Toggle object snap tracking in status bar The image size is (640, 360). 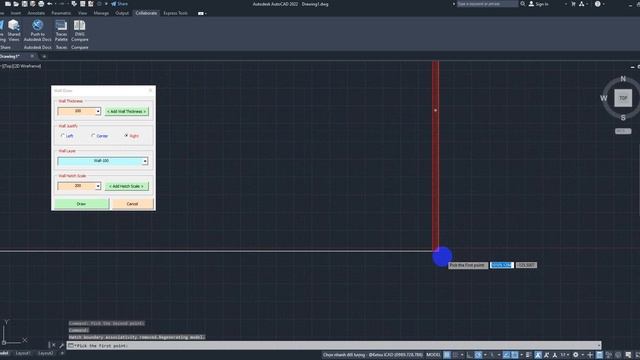click(507, 355)
